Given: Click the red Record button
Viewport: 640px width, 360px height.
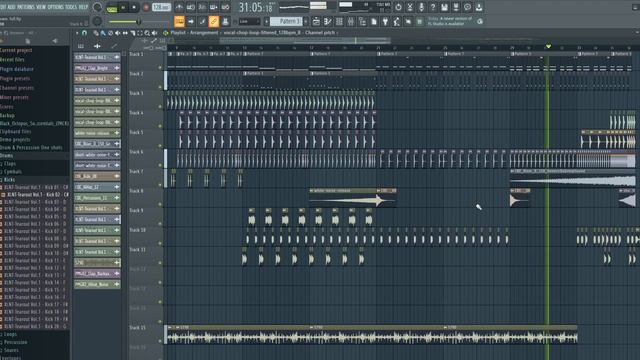Looking at the screenshot, I should (x=146, y=8).
